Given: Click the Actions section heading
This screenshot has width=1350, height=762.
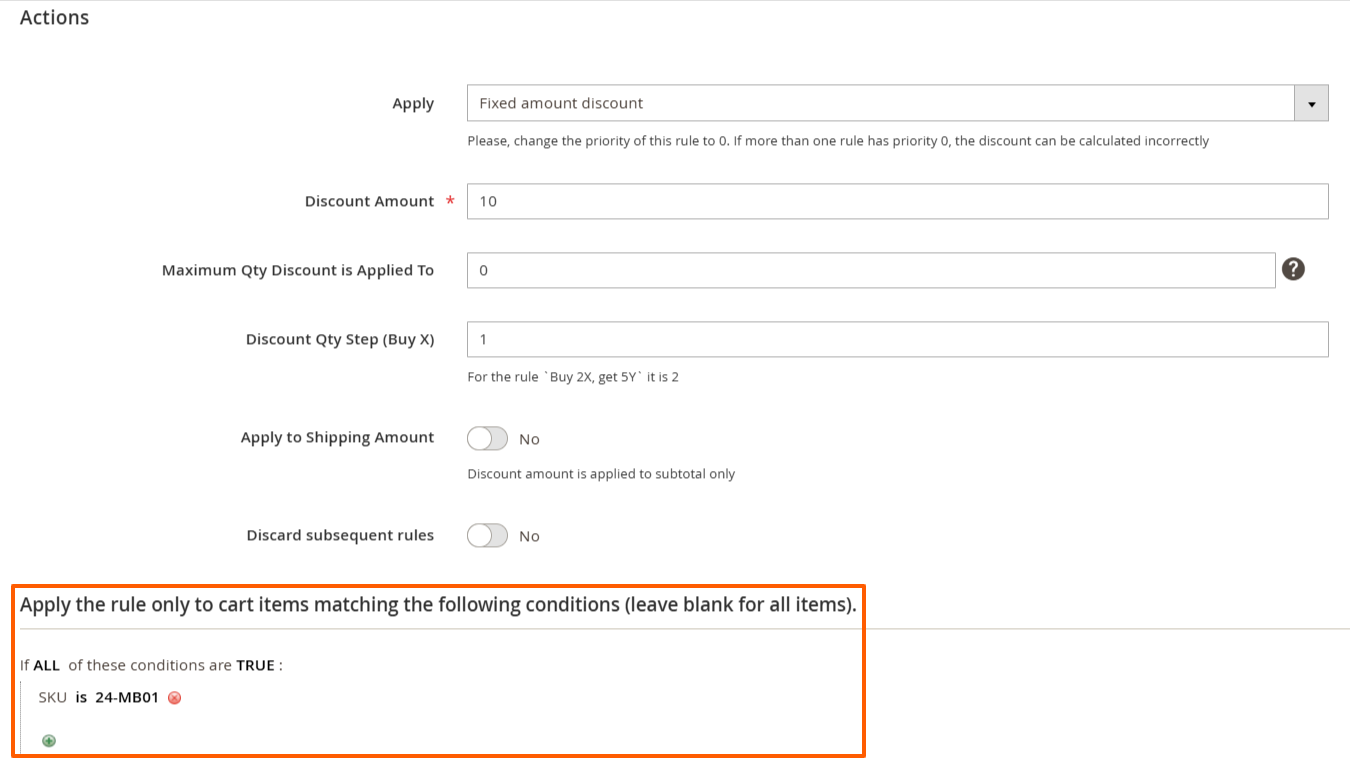Looking at the screenshot, I should pyautogui.click(x=54, y=17).
